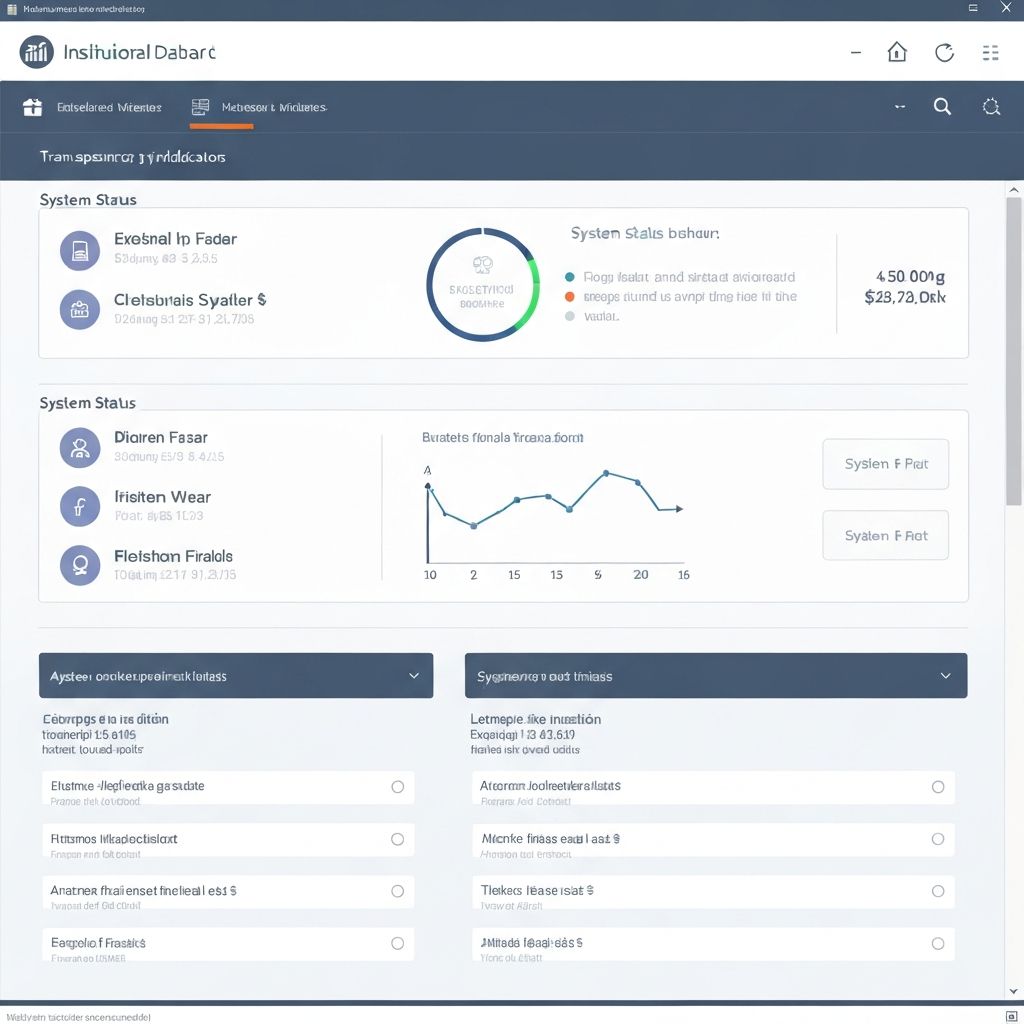
Task: Click the lower Syaten F Rot button
Action: (885, 535)
